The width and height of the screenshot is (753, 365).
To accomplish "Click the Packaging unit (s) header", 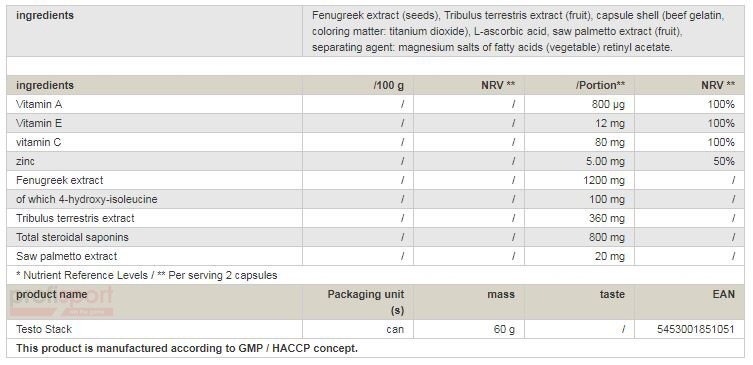I will click(366, 302).
